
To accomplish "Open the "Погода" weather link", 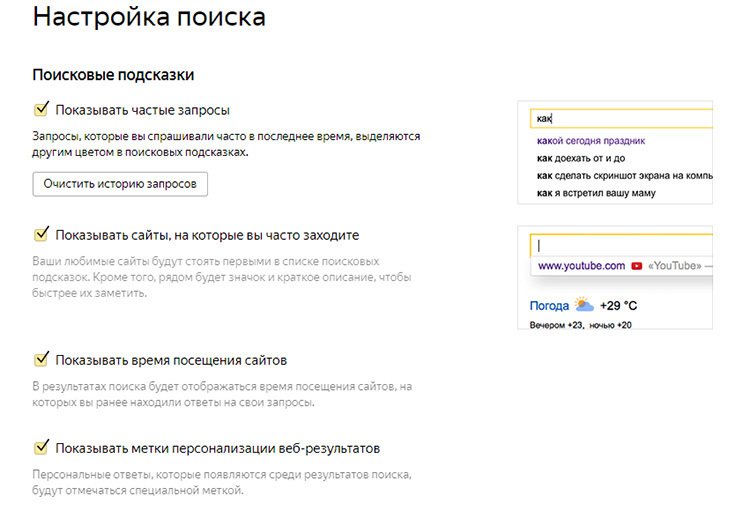I will coord(548,305).
